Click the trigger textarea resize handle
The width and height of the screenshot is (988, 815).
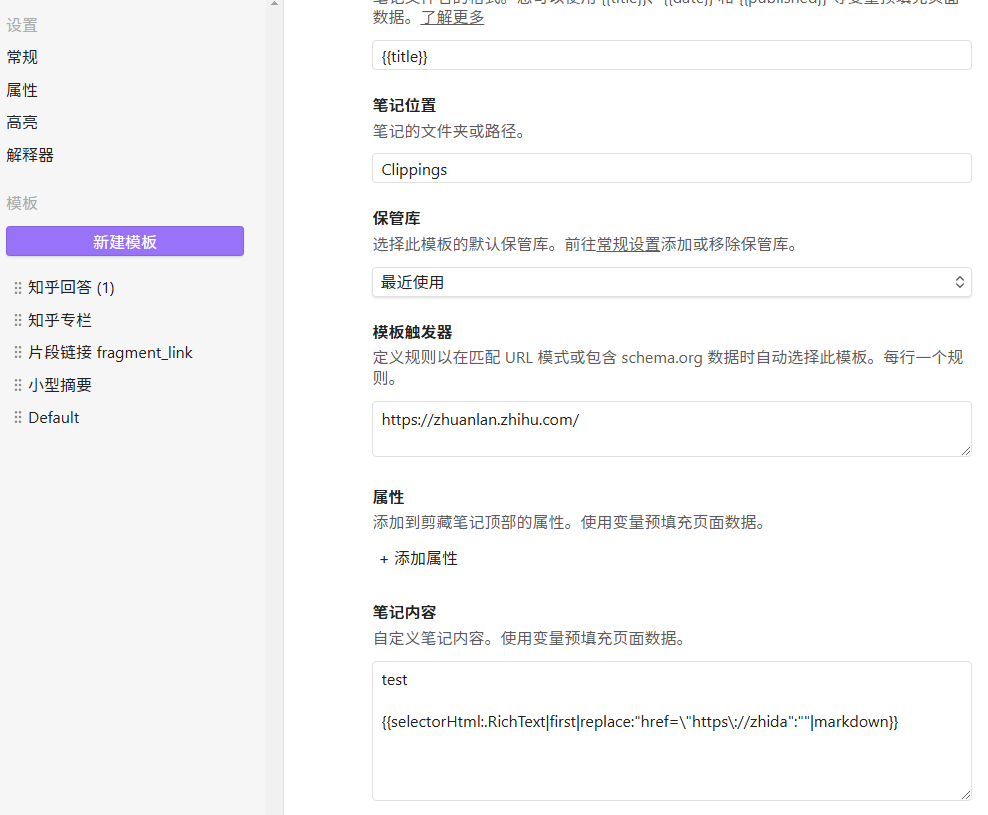966,451
